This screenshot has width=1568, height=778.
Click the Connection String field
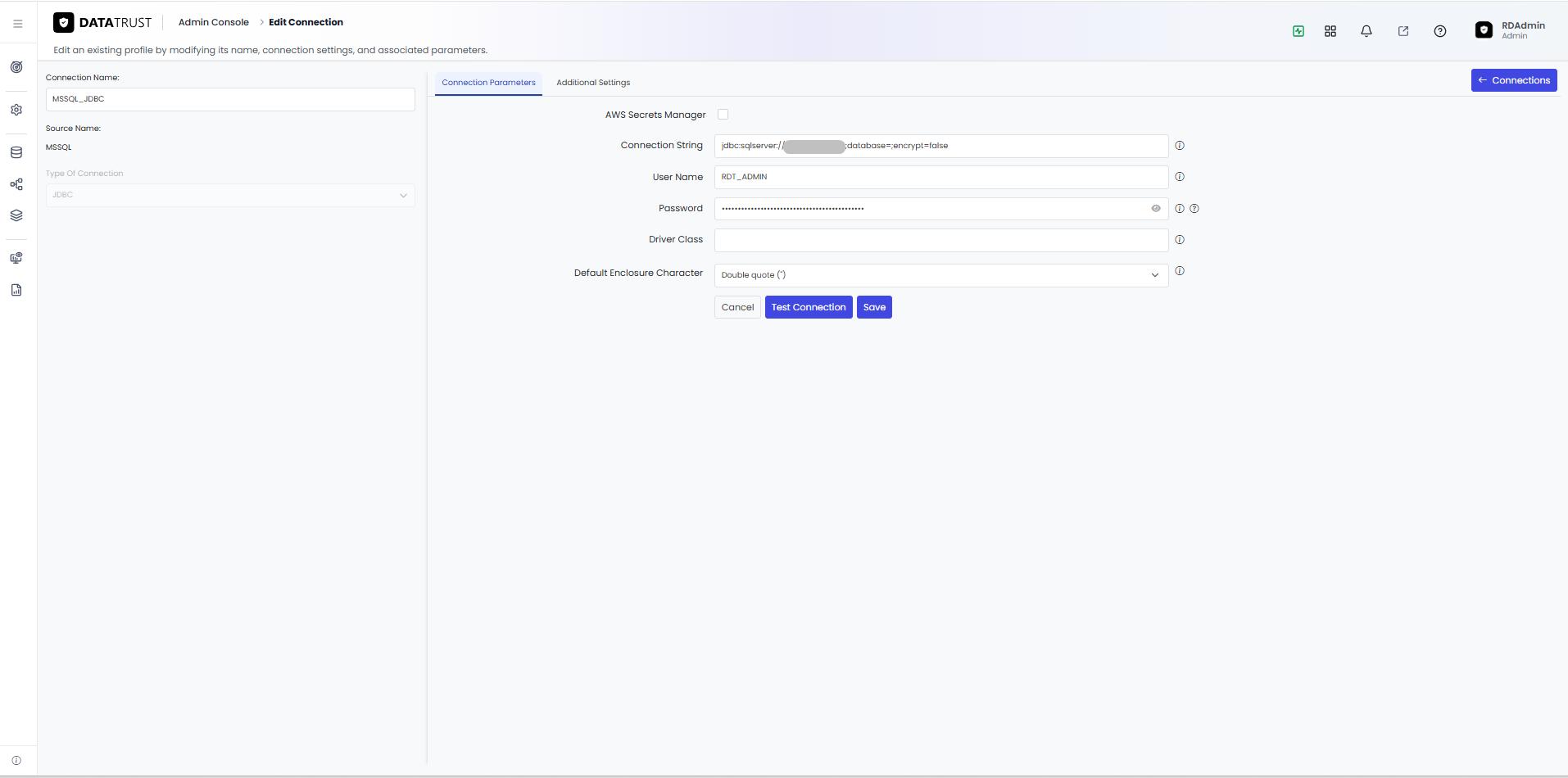(x=941, y=146)
